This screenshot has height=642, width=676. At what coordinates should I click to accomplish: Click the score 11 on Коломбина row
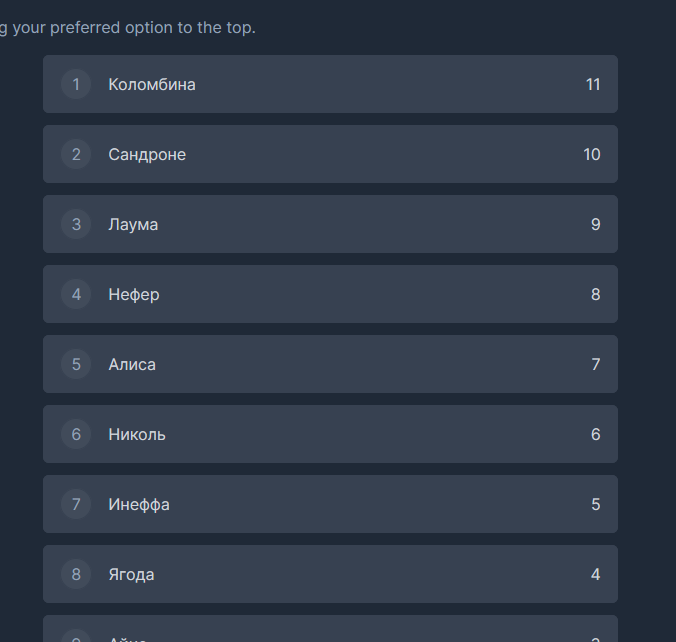pyautogui.click(x=593, y=84)
